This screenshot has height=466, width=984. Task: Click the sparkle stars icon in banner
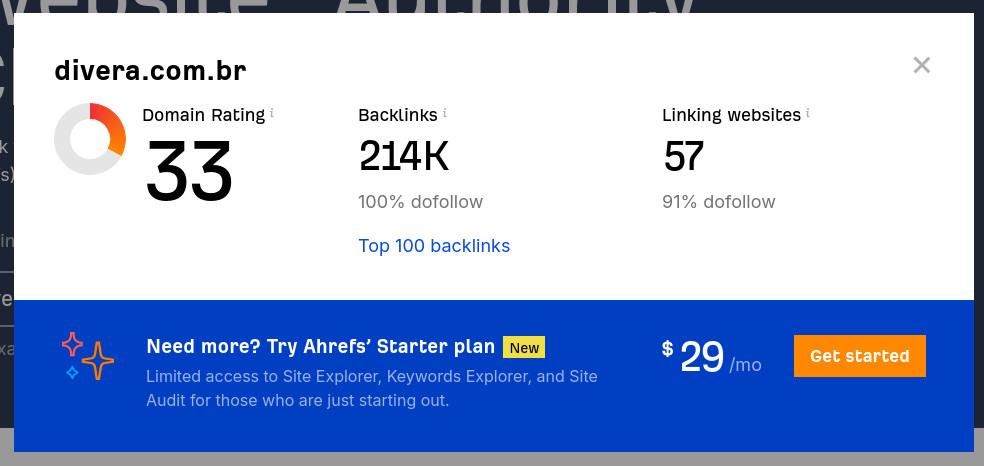click(x=88, y=356)
